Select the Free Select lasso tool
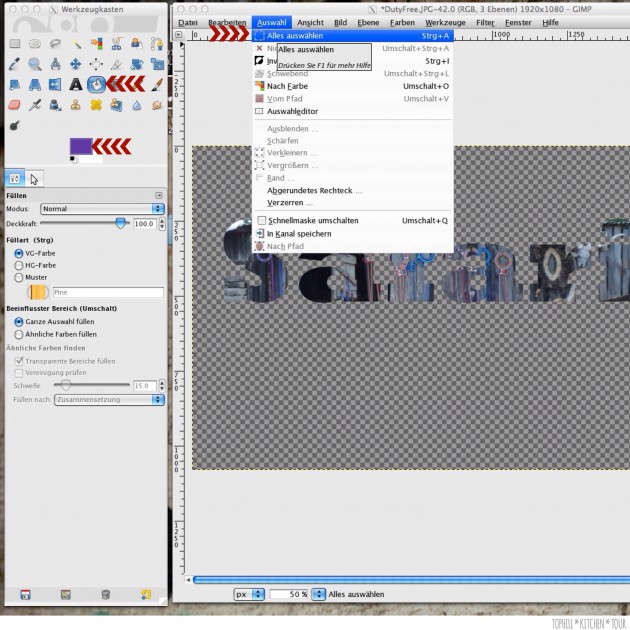630x630 pixels. (55, 43)
